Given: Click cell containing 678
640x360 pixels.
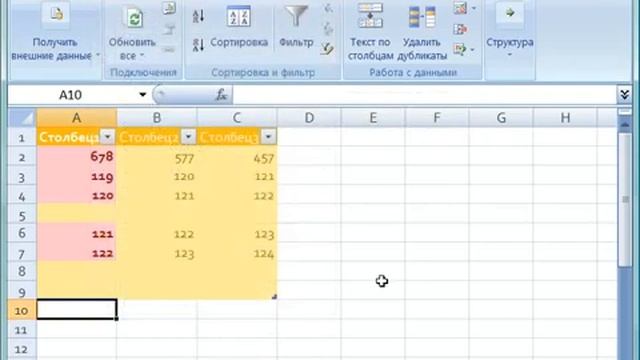Looking at the screenshot, I should pos(77,157).
